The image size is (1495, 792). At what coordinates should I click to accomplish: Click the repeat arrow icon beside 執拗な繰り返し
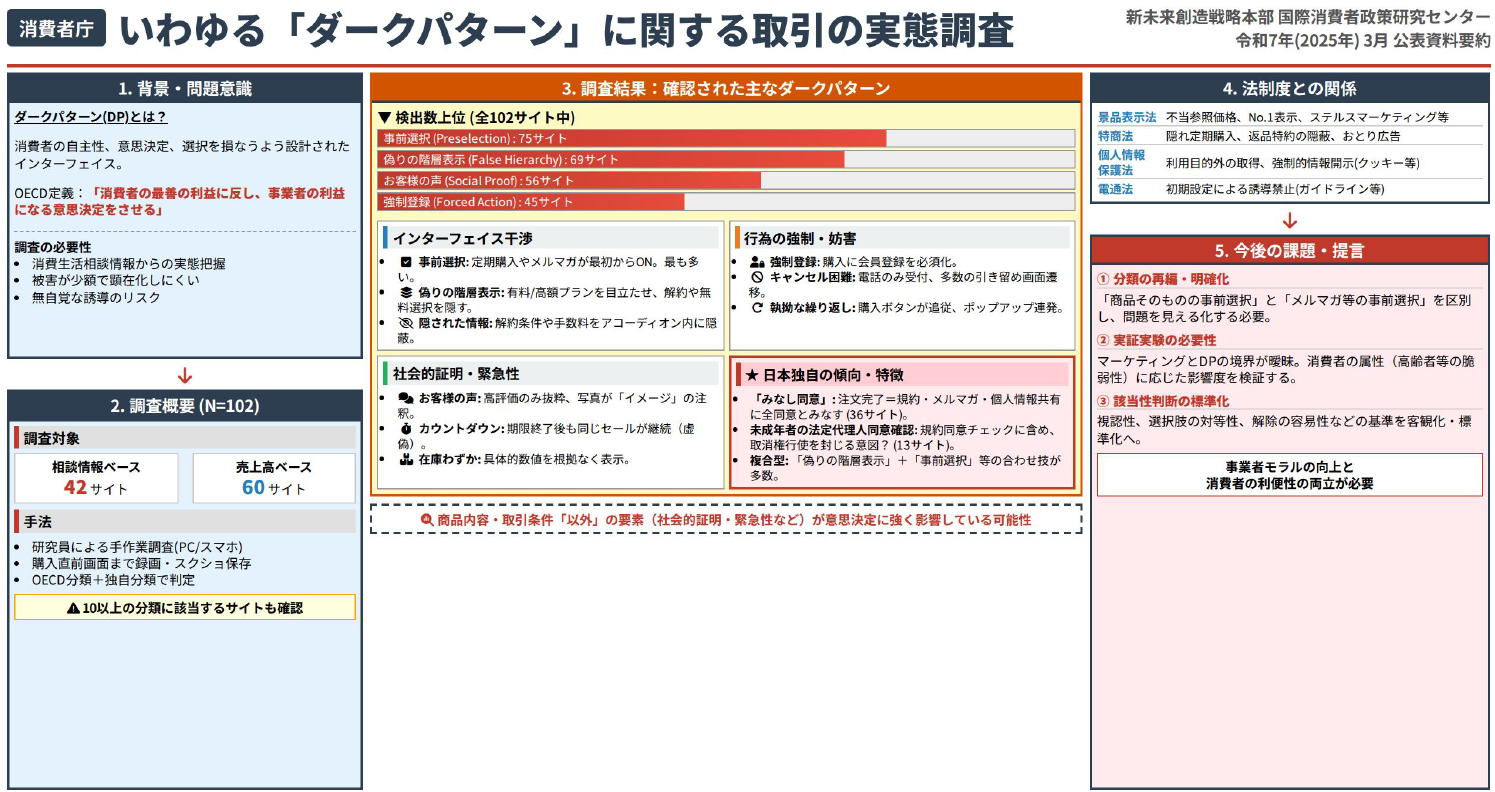tap(757, 308)
